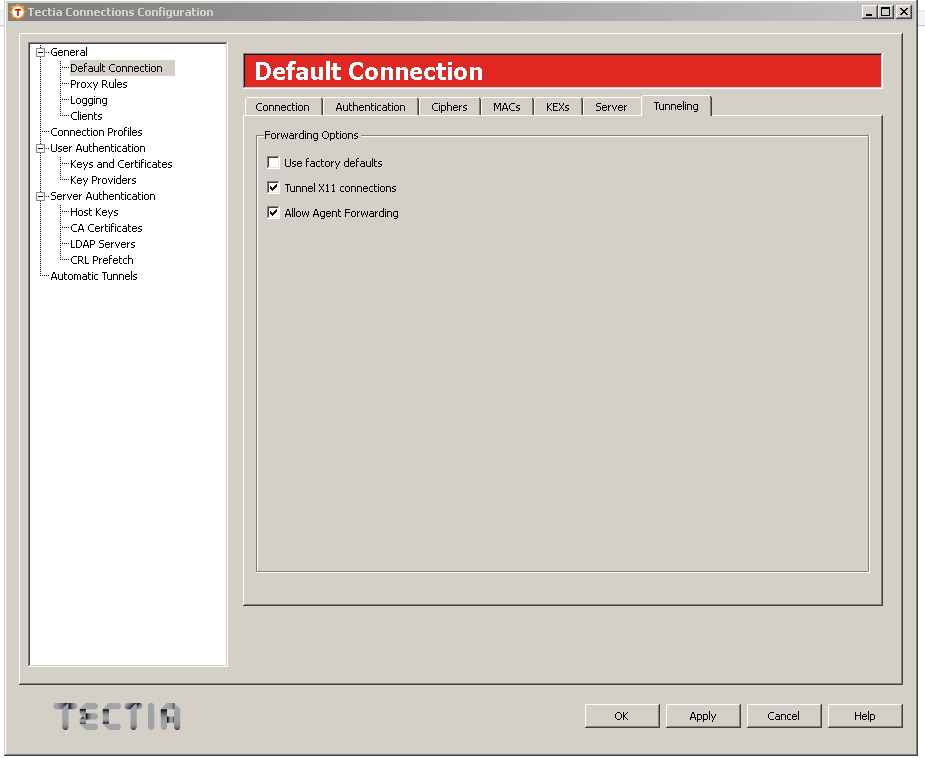Select the User Authentication tree label
The width and height of the screenshot is (925, 758).
(x=97, y=148)
